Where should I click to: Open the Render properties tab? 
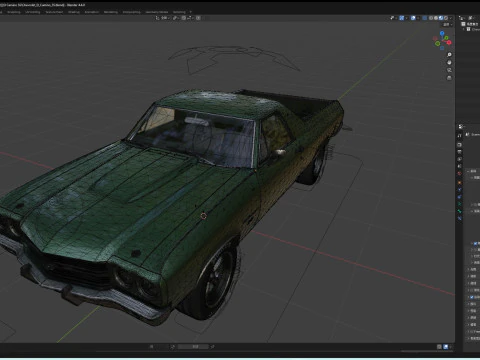click(x=459, y=145)
